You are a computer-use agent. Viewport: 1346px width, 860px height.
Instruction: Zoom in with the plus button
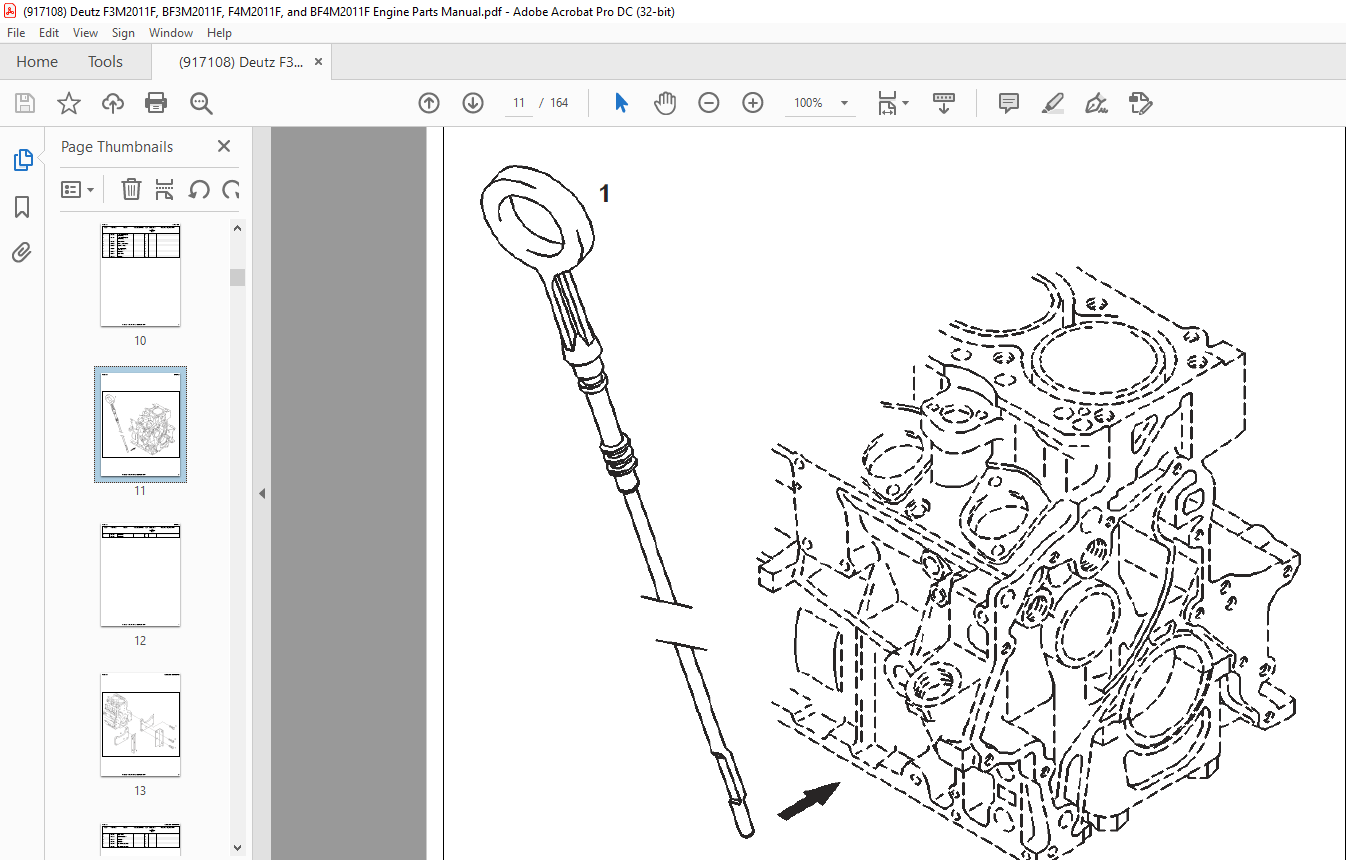pyautogui.click(x=753, y=103)
